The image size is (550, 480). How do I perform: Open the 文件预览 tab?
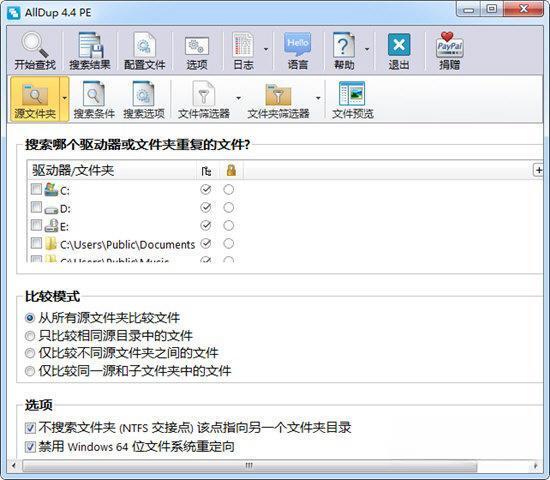352,99
